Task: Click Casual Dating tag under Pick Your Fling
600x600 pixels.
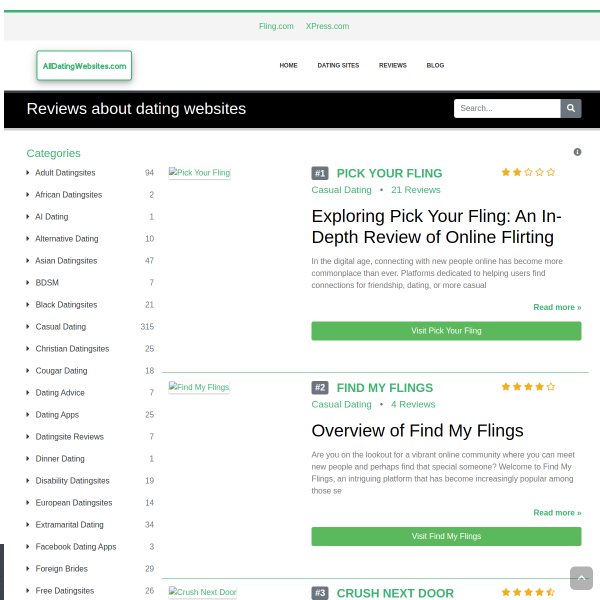Action: [x=341, y=190]
